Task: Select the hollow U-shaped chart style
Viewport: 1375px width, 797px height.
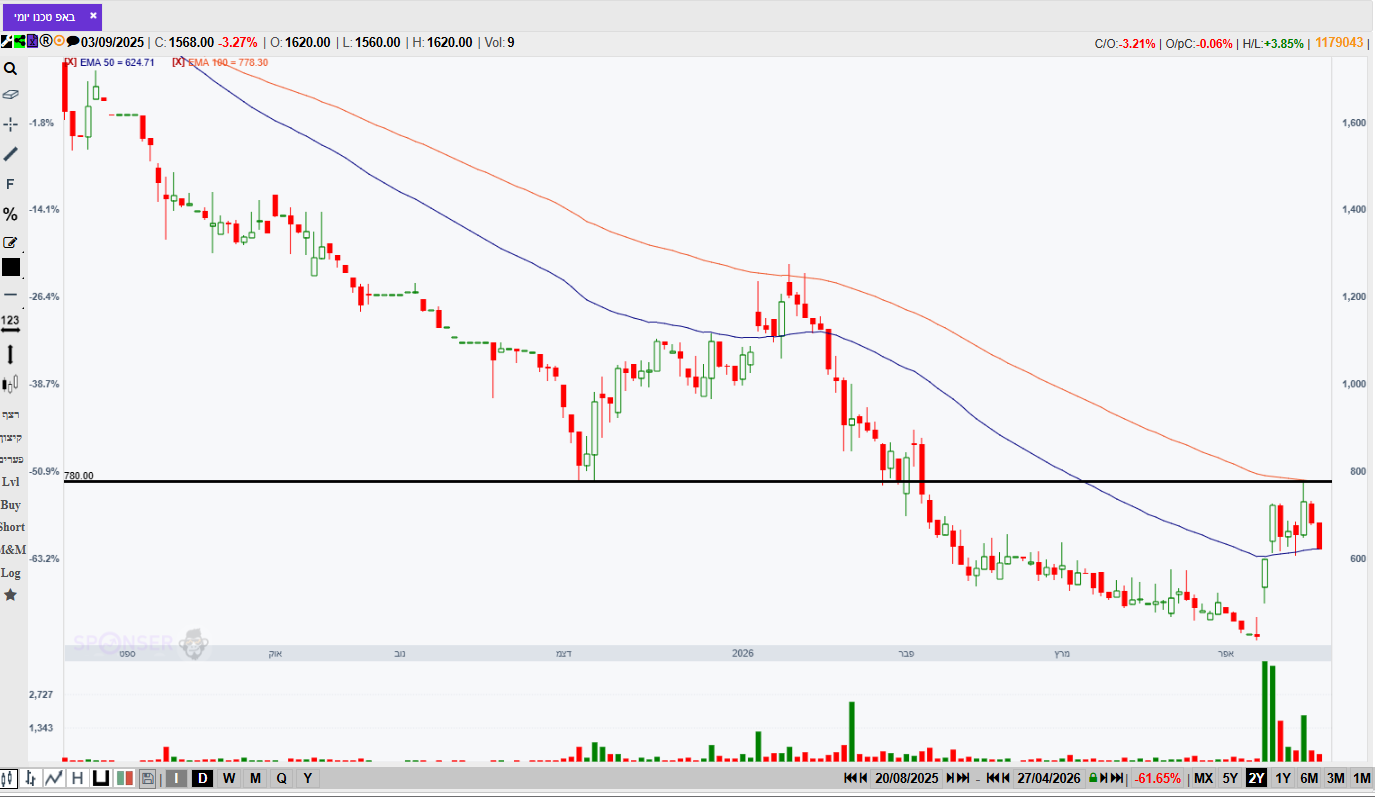Action: 100,778
